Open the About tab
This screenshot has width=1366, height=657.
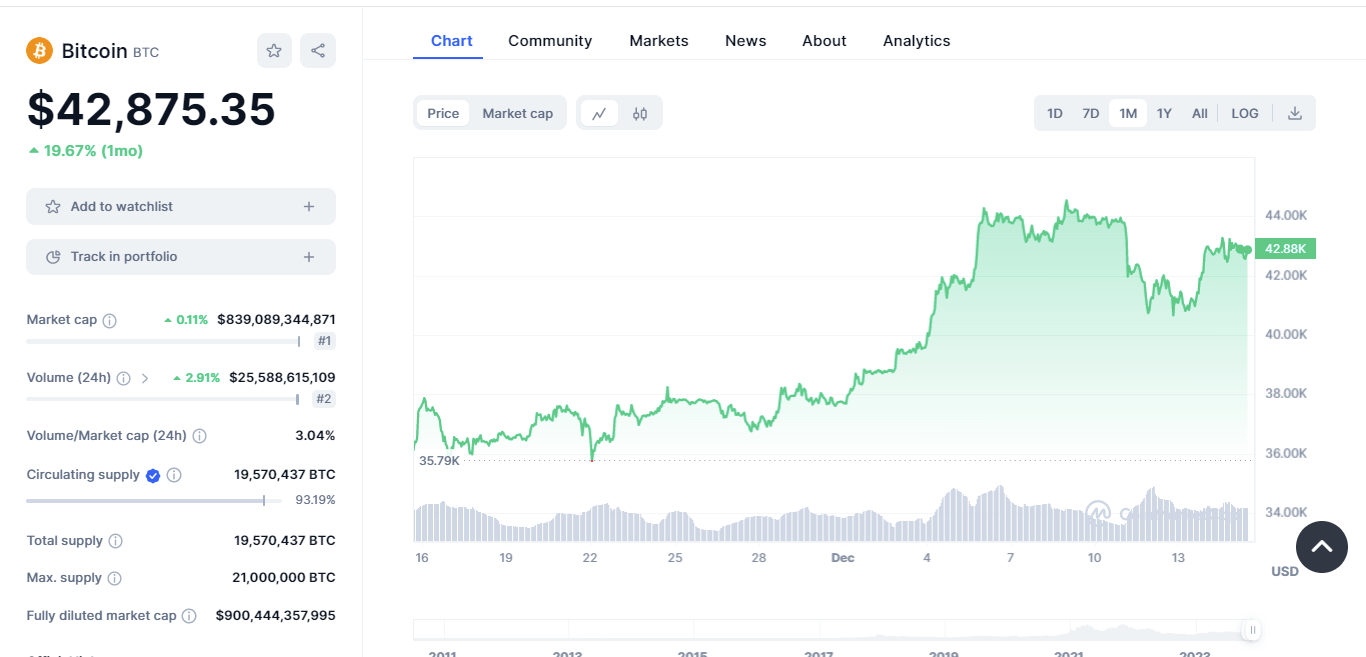pos(824,41)
